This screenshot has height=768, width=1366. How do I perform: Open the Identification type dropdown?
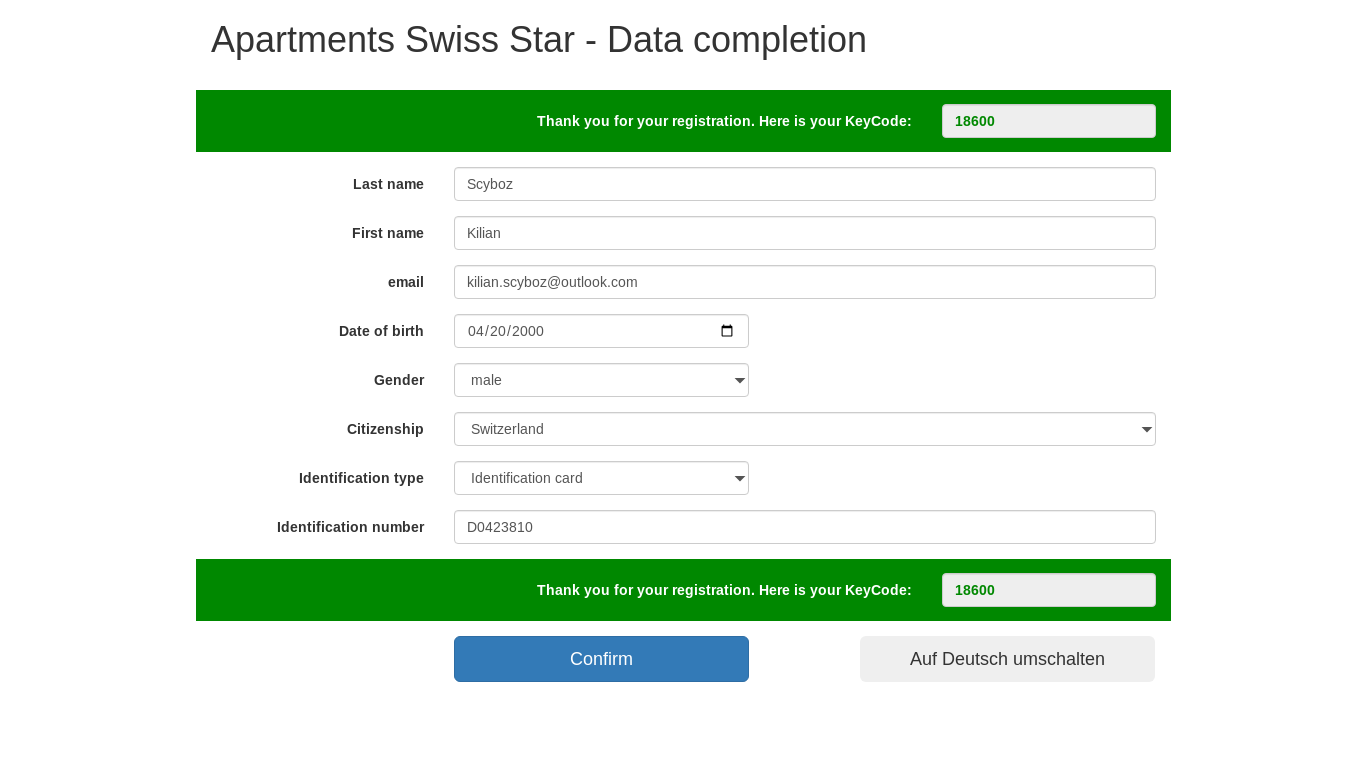(x=601, y=478)
